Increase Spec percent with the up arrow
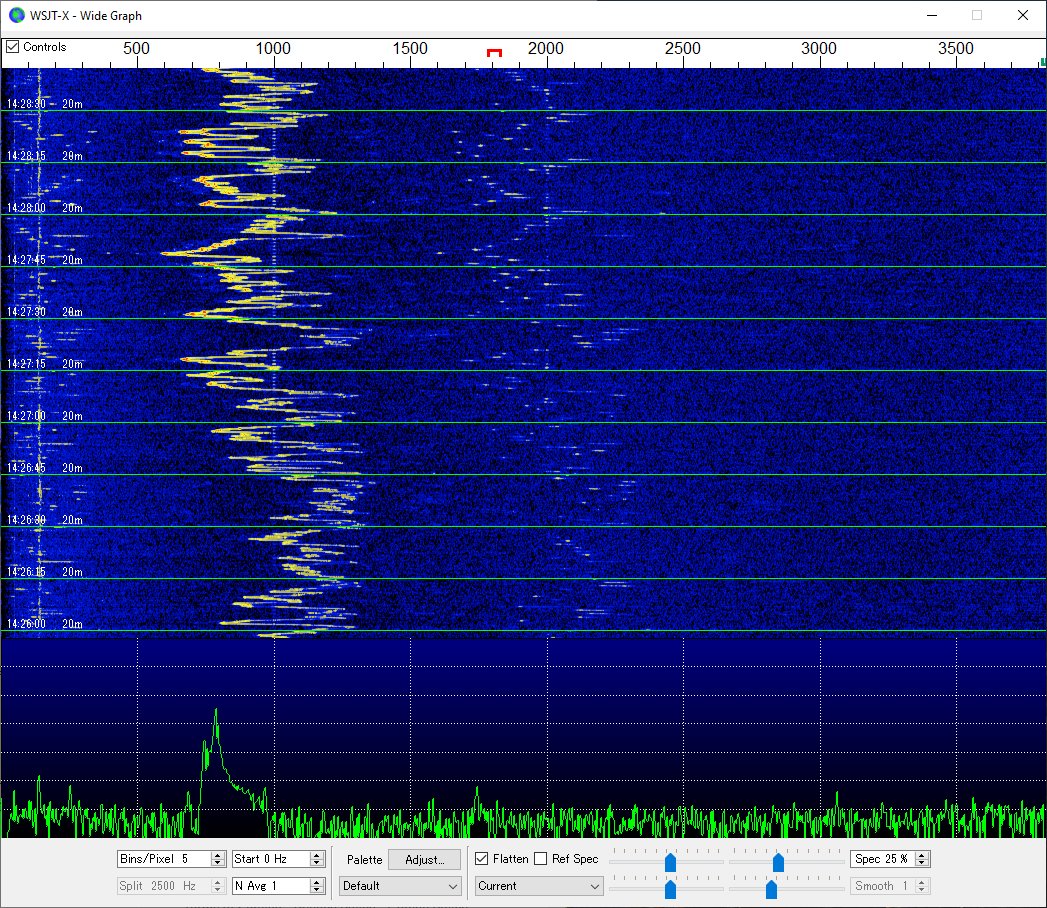The height and width of the screenshot is (908, 1047). coord(921,855)
